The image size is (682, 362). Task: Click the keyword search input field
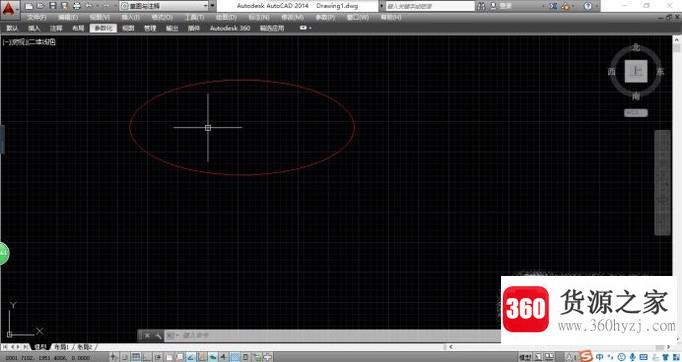[x=431, y=6]
